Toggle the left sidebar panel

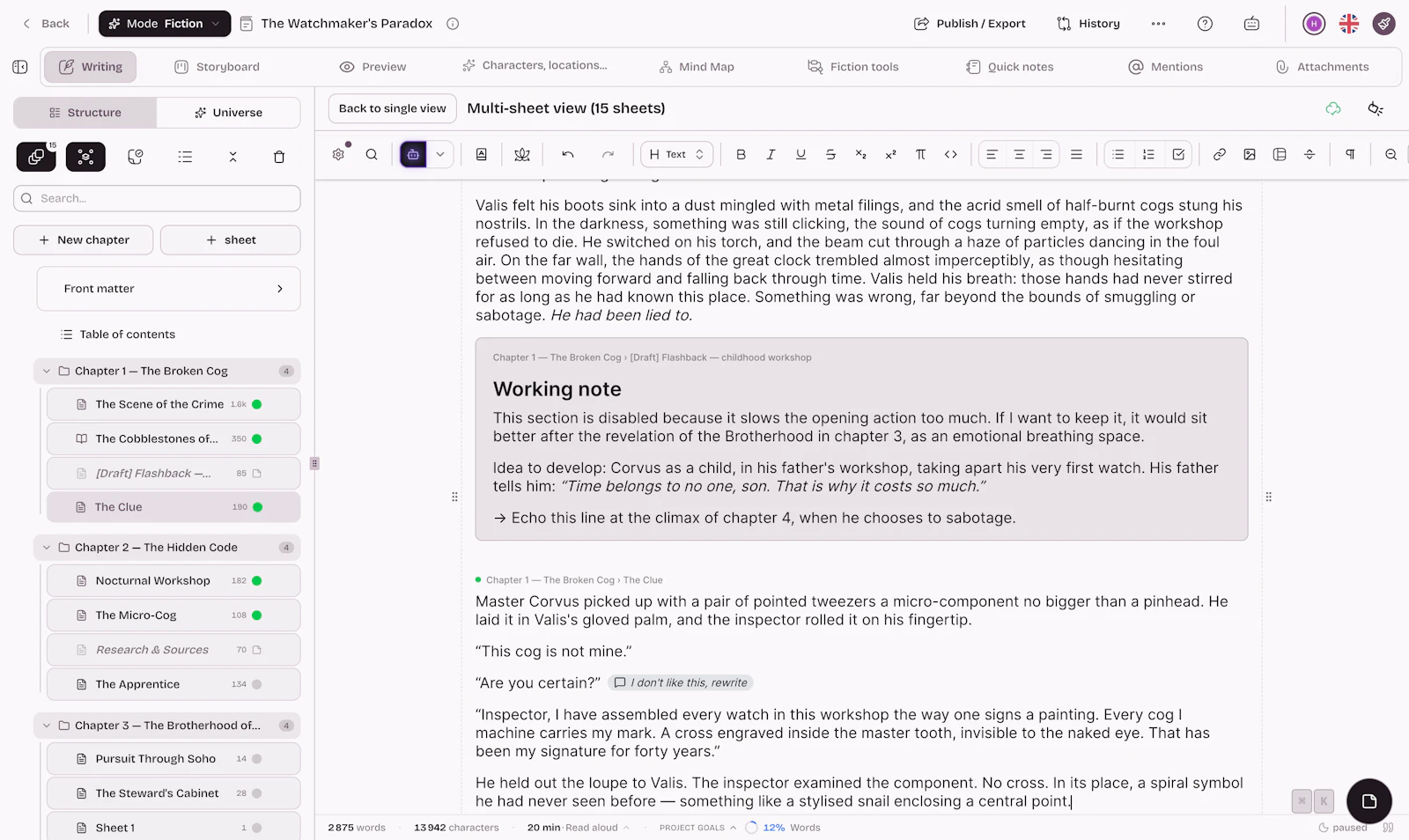pos(20,67)
